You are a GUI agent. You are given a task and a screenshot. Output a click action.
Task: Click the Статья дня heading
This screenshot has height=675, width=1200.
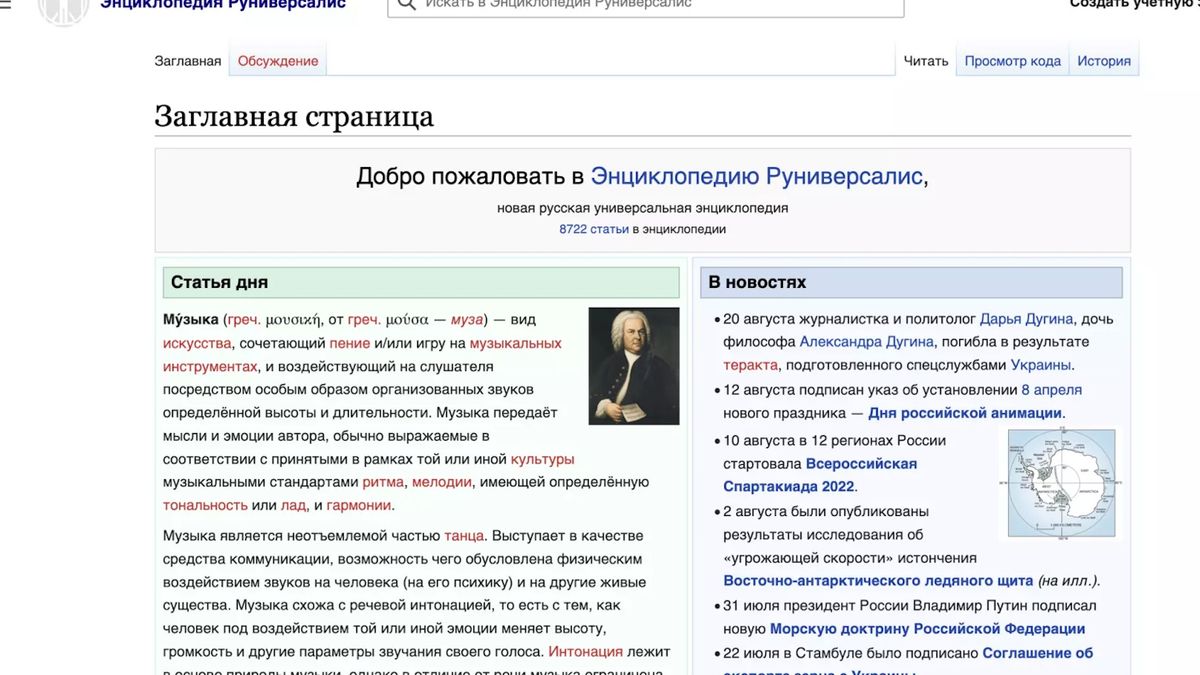pyautogui.click(x=219, y=283)
